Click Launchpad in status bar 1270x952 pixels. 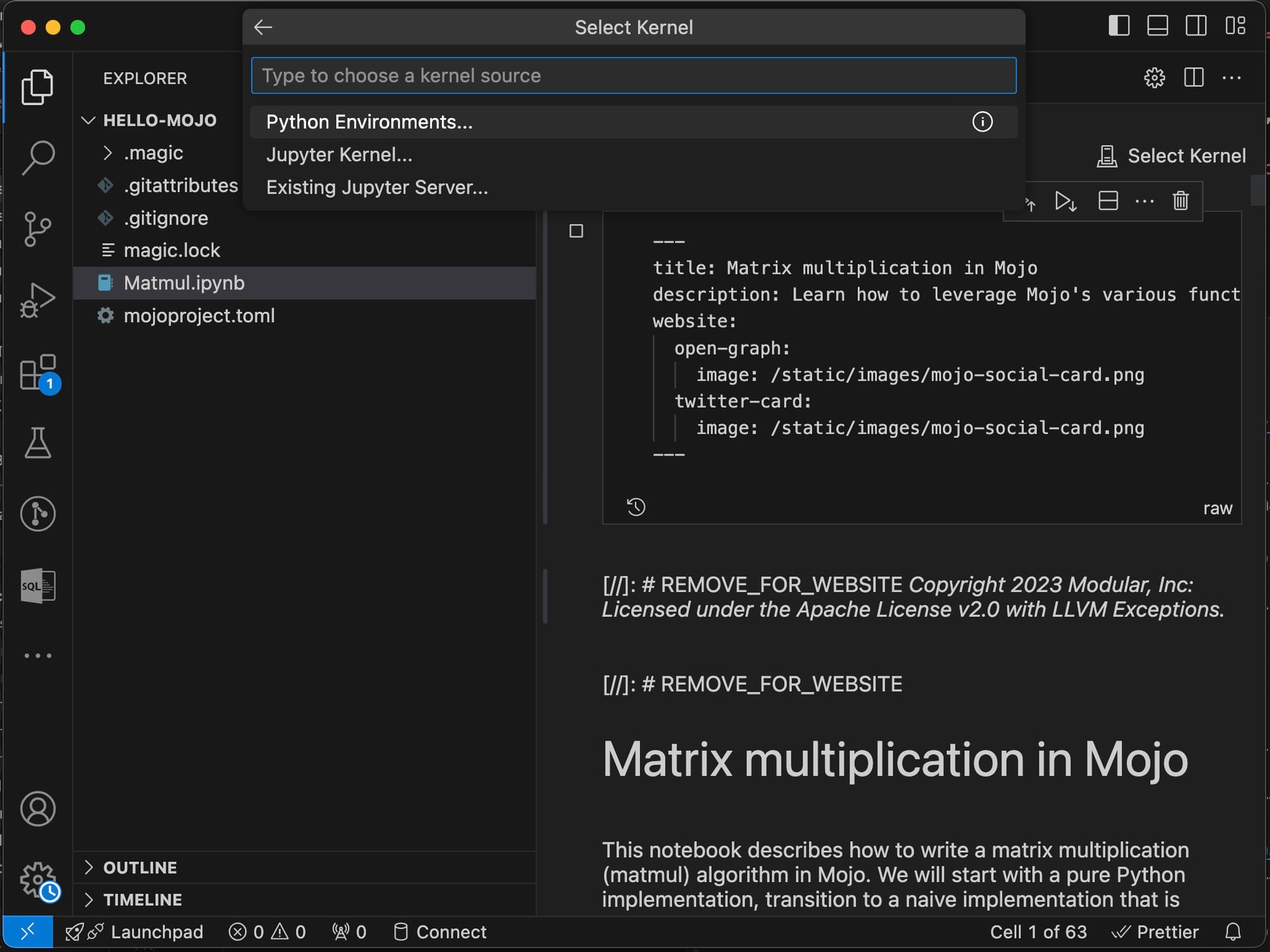pyautogui.click(x=134, y=932)
